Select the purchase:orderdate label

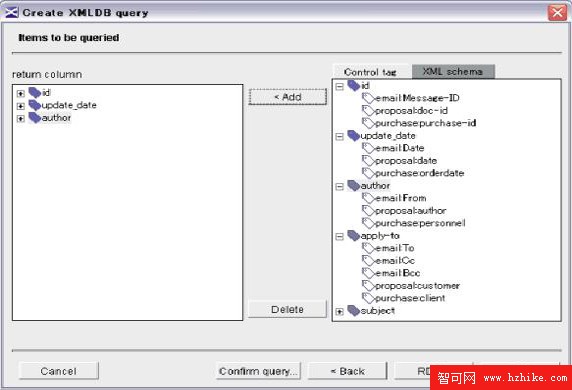tap(420, 173)
